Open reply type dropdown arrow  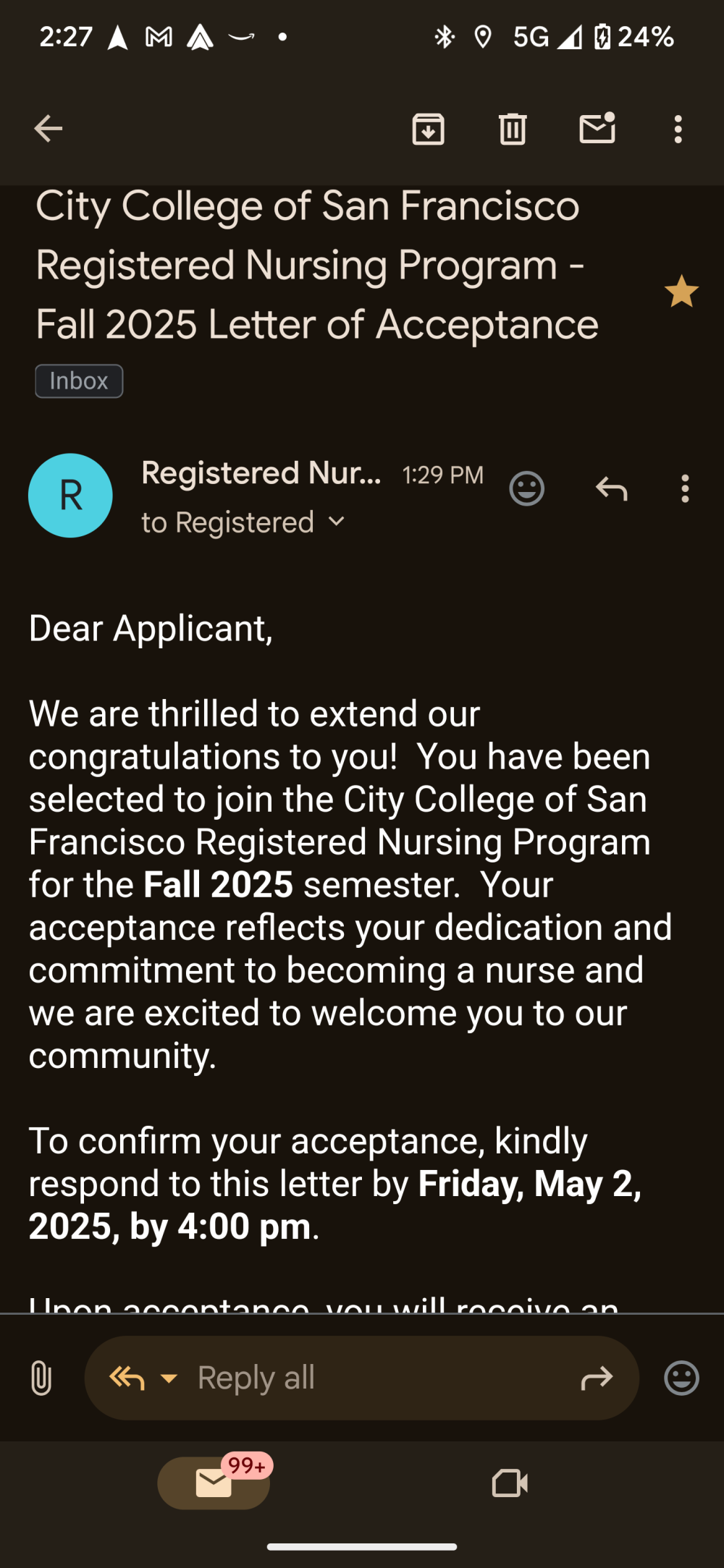[x=169, y=1378]
